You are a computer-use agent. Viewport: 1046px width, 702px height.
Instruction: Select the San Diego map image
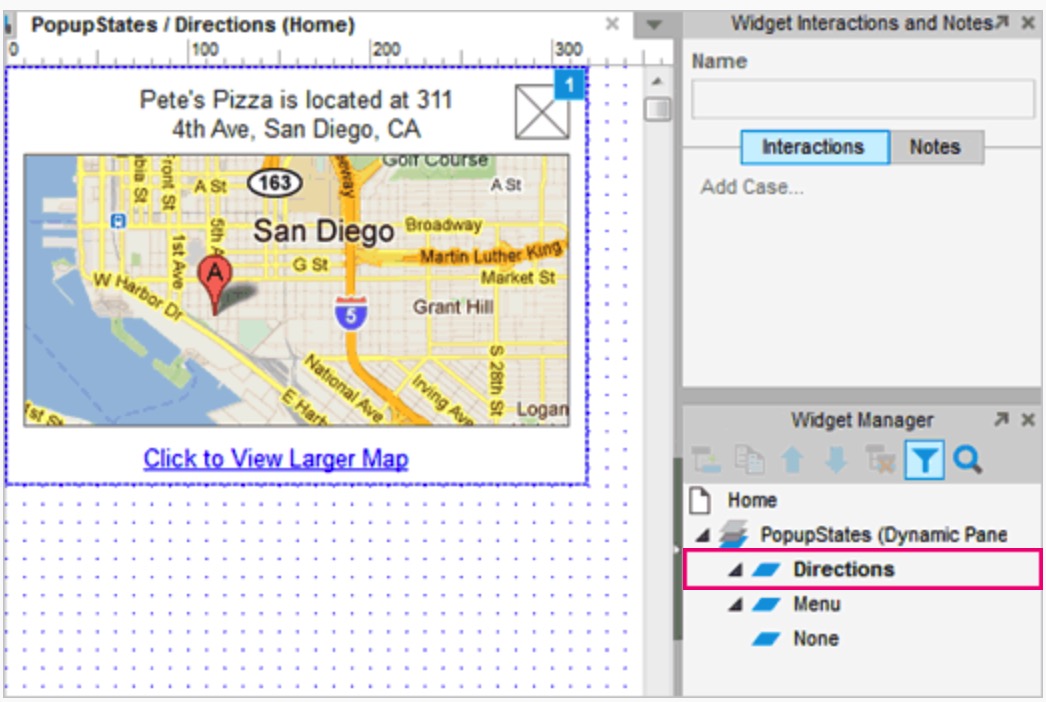tap(296, 290)
